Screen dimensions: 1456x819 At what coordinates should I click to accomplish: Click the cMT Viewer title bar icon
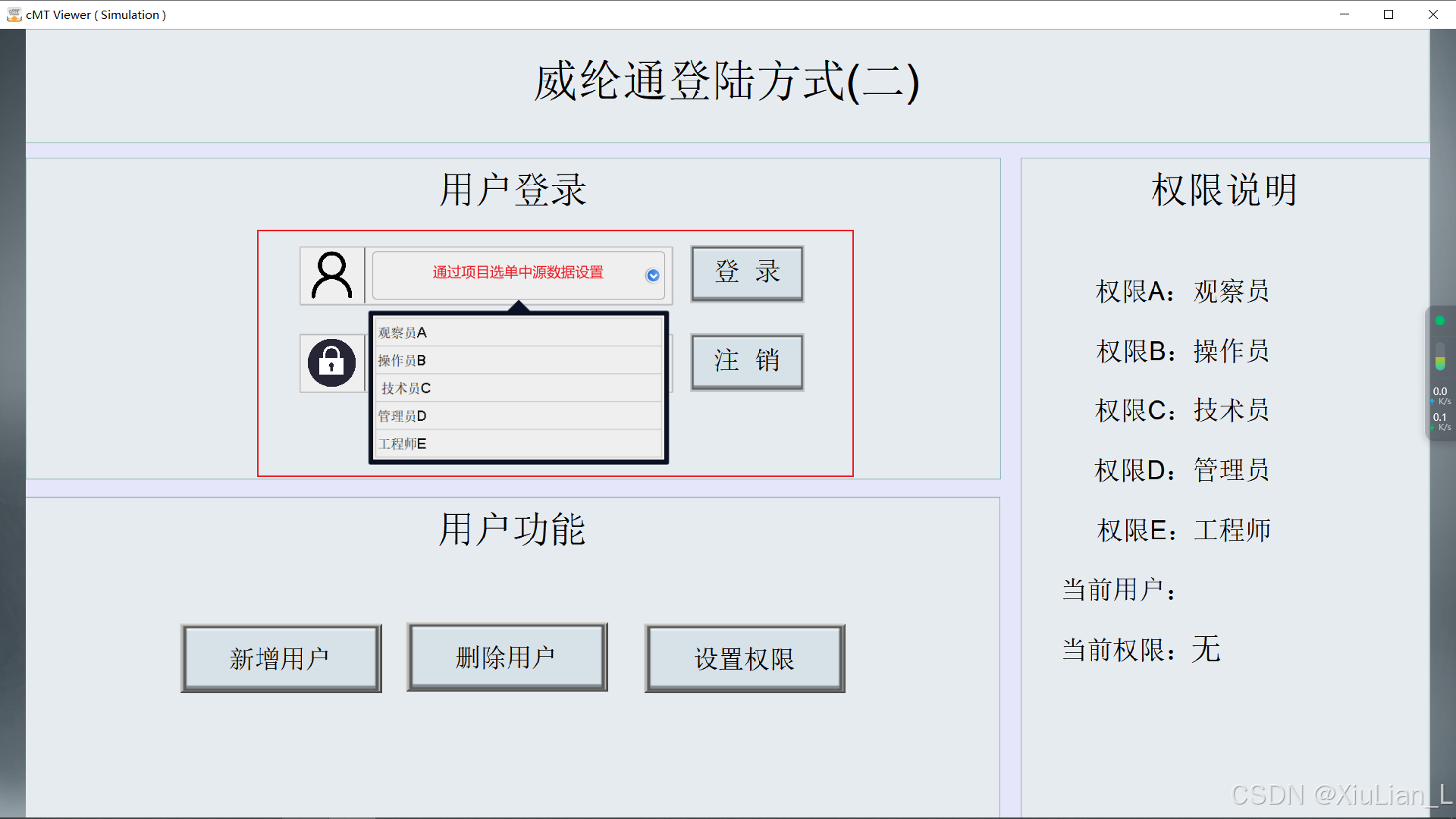[14, 14]
